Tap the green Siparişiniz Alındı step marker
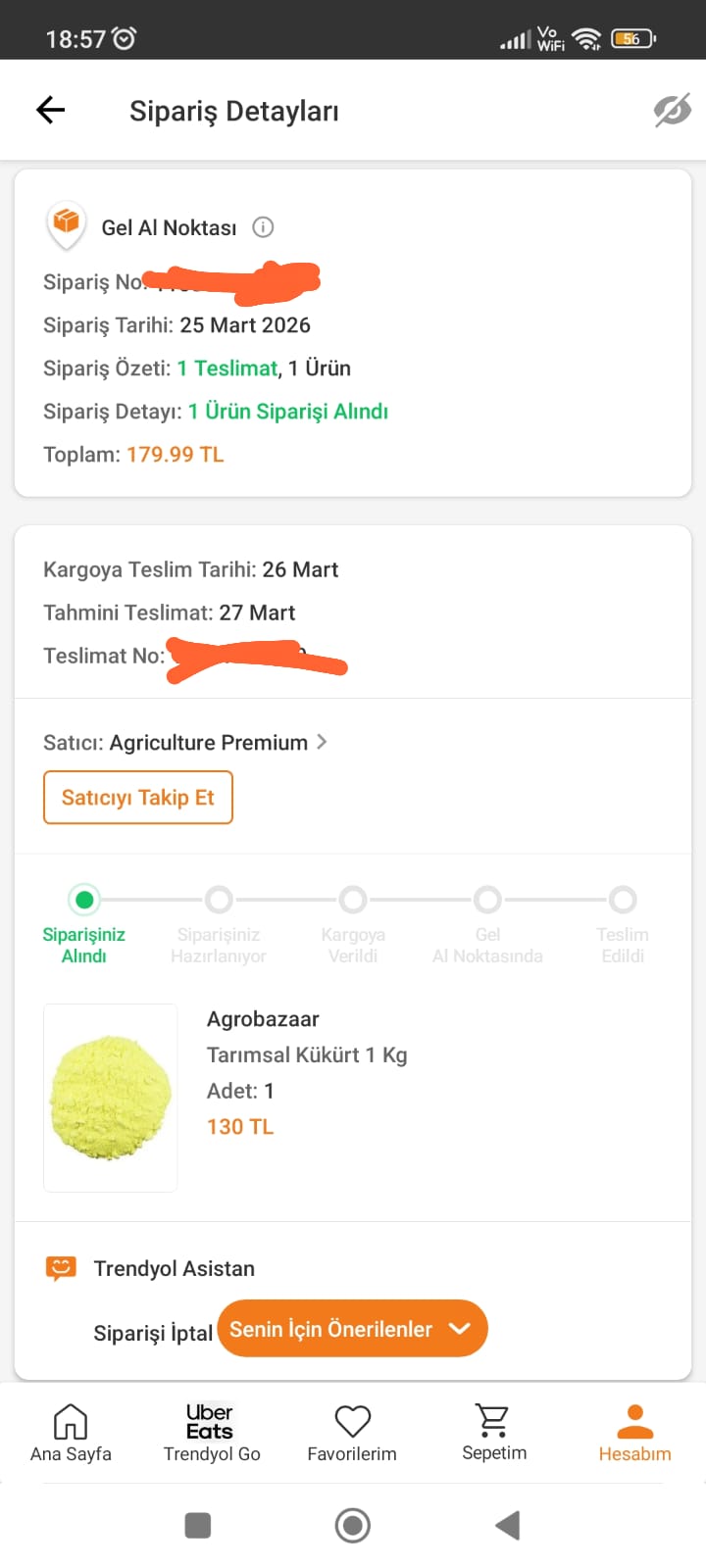706x1568 pixels. pos(84,900)
